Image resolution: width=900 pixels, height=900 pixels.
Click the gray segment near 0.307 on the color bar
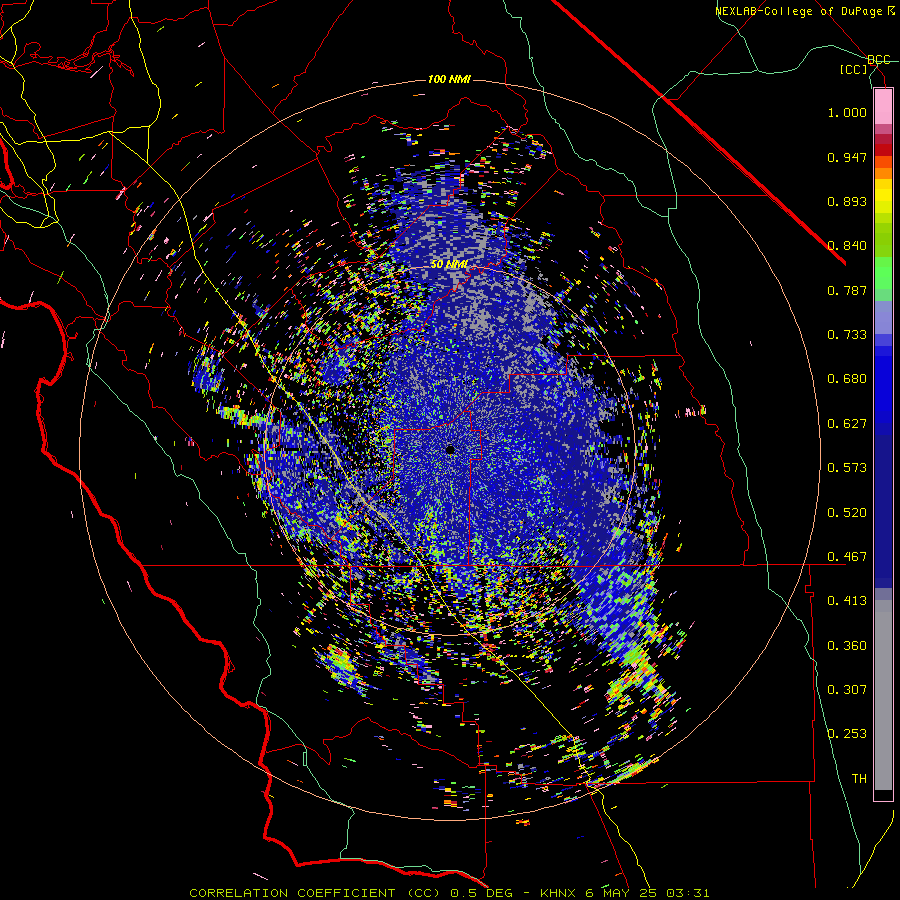883,695
